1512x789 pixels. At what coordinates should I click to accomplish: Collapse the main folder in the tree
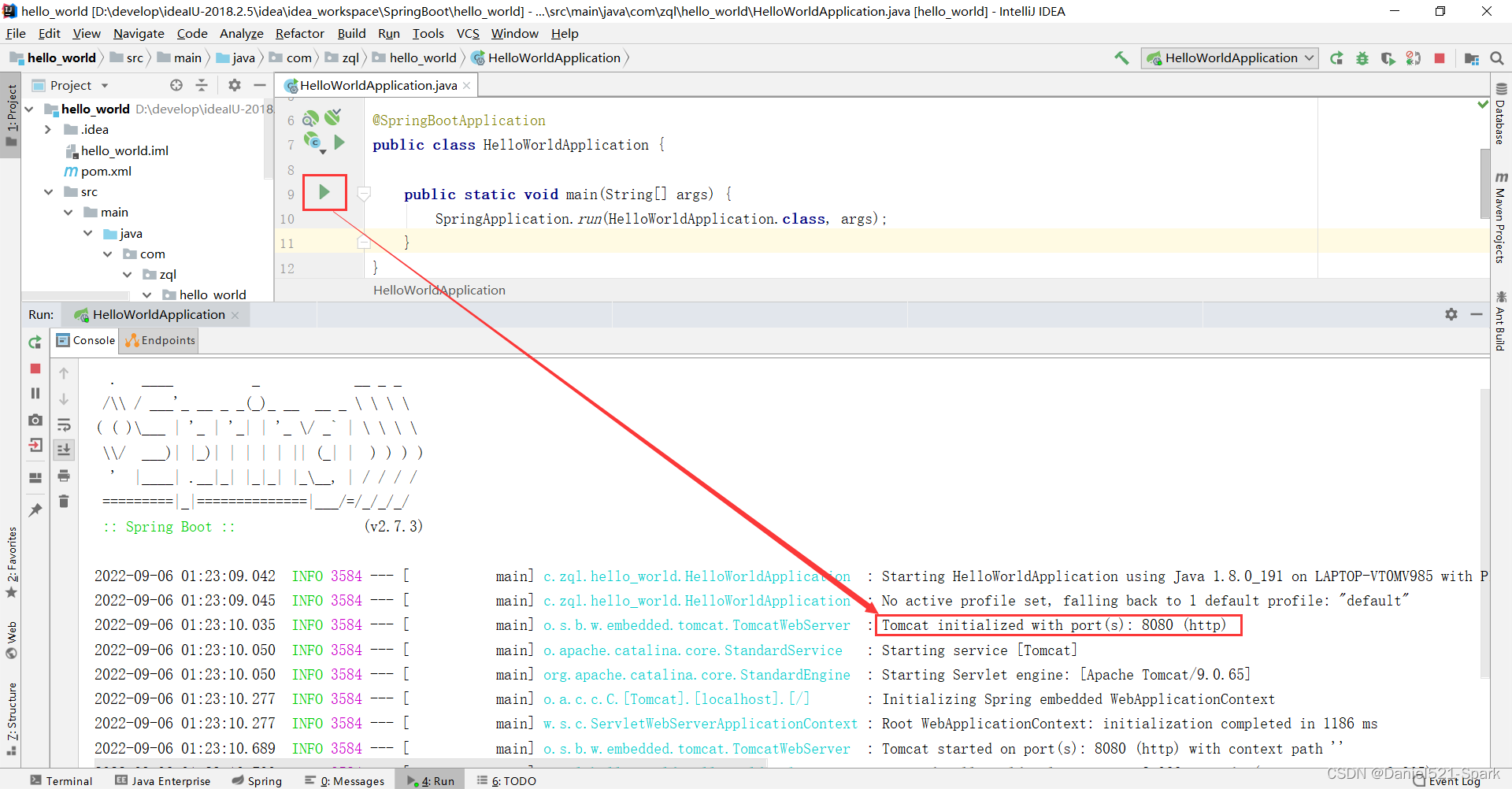tap(69, 212)
